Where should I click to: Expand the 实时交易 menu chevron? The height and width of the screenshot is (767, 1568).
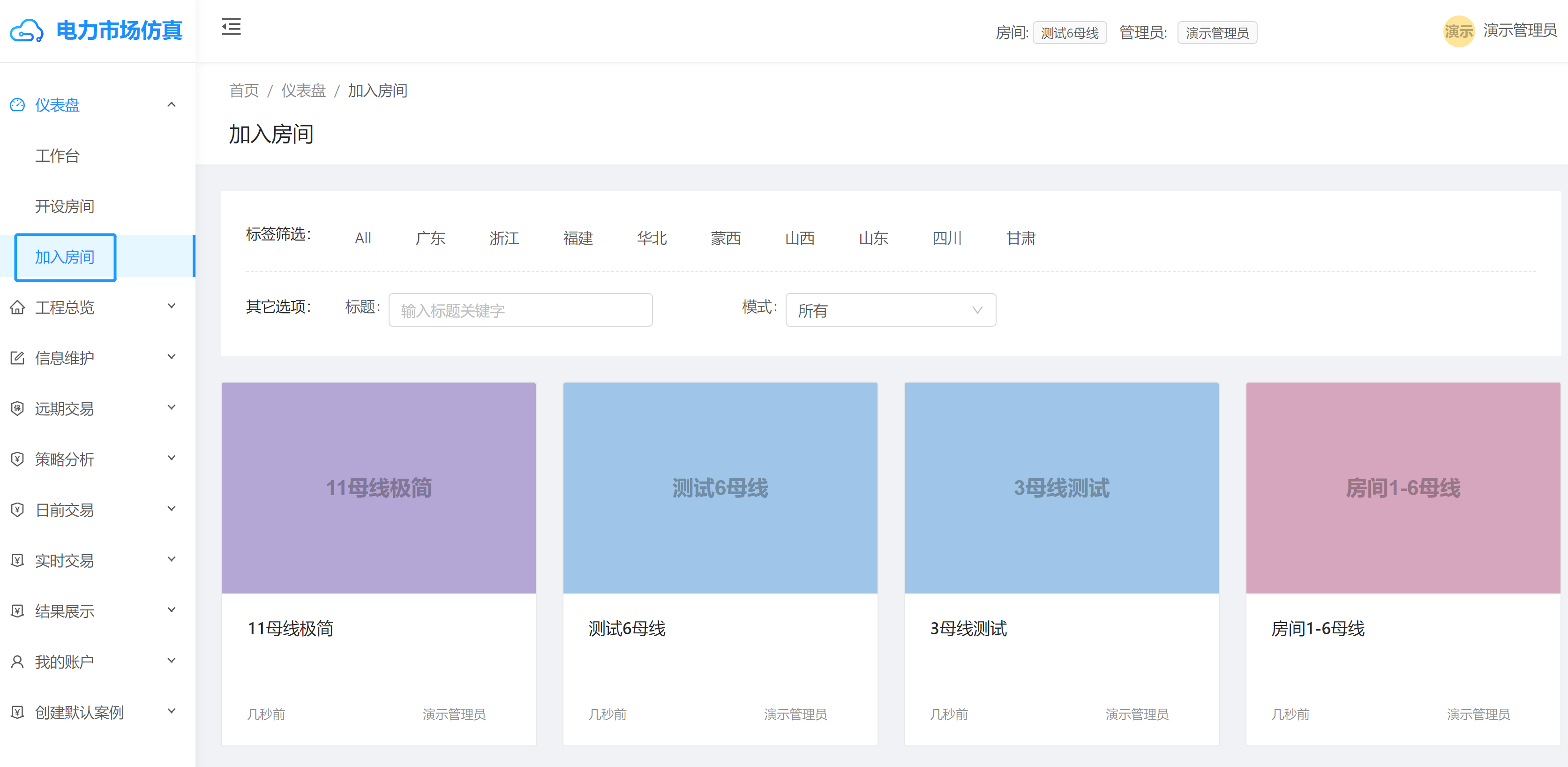(172, 559)
